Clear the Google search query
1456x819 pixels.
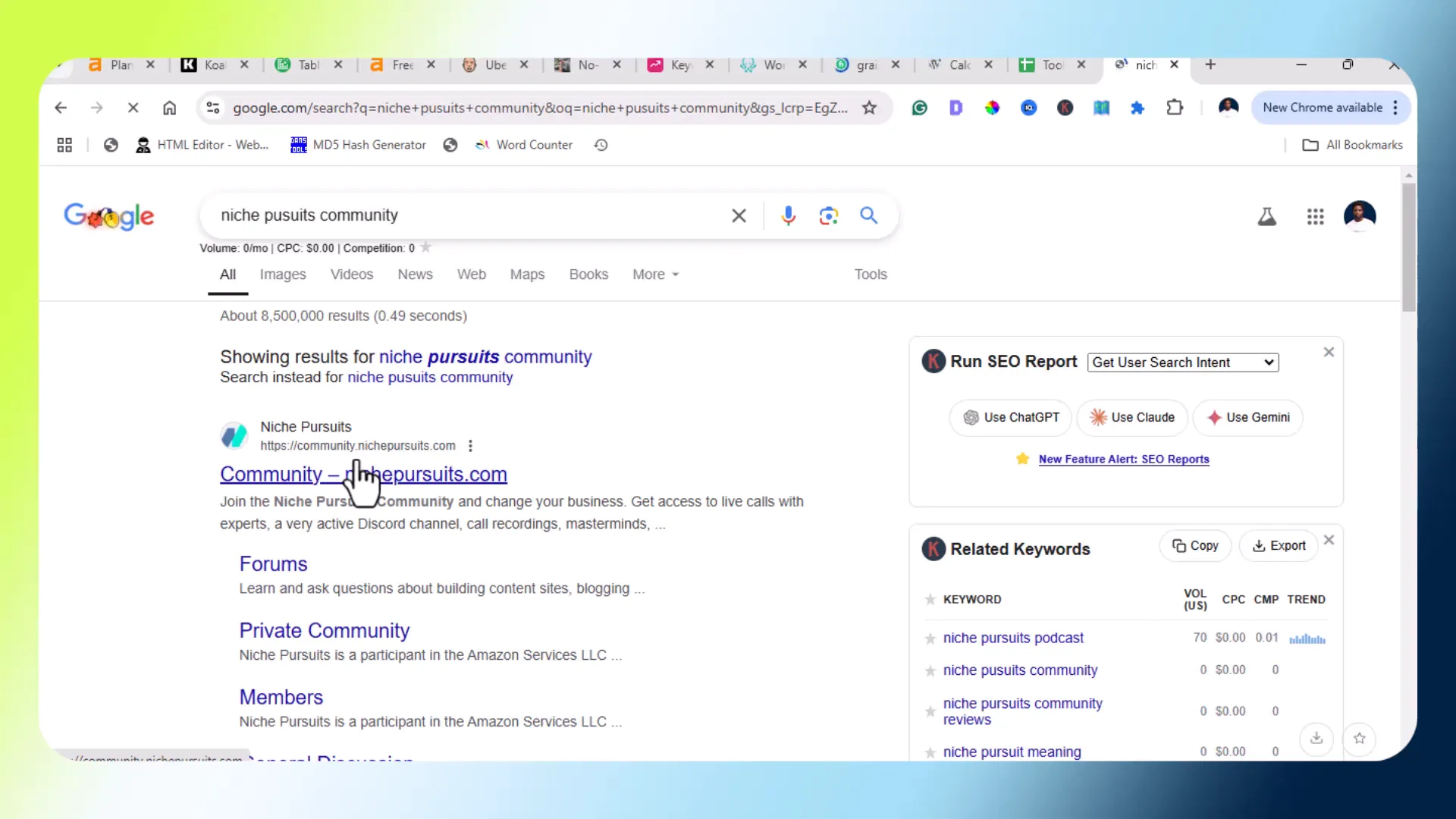tap(739, 216)
